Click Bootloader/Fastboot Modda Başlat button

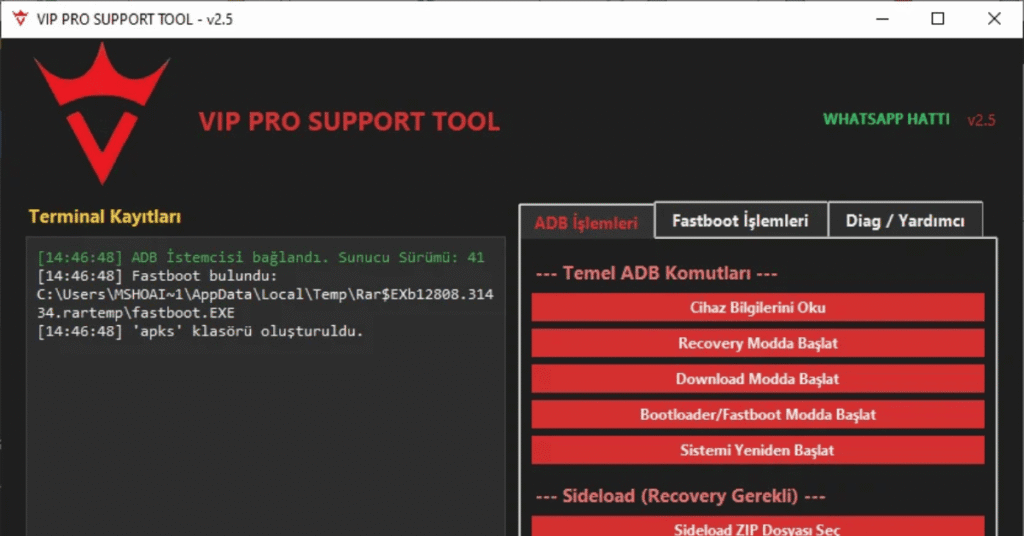tap(758, 415)
